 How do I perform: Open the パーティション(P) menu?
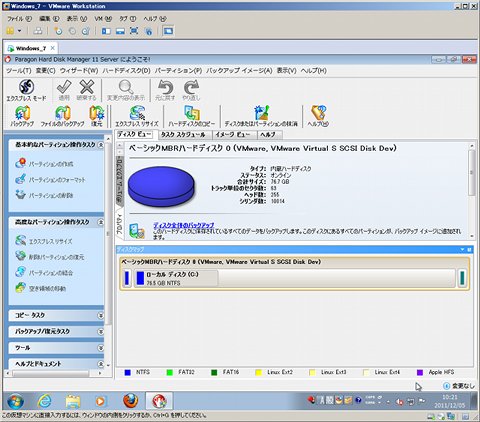pyautogui.click(x=178, y=71)
